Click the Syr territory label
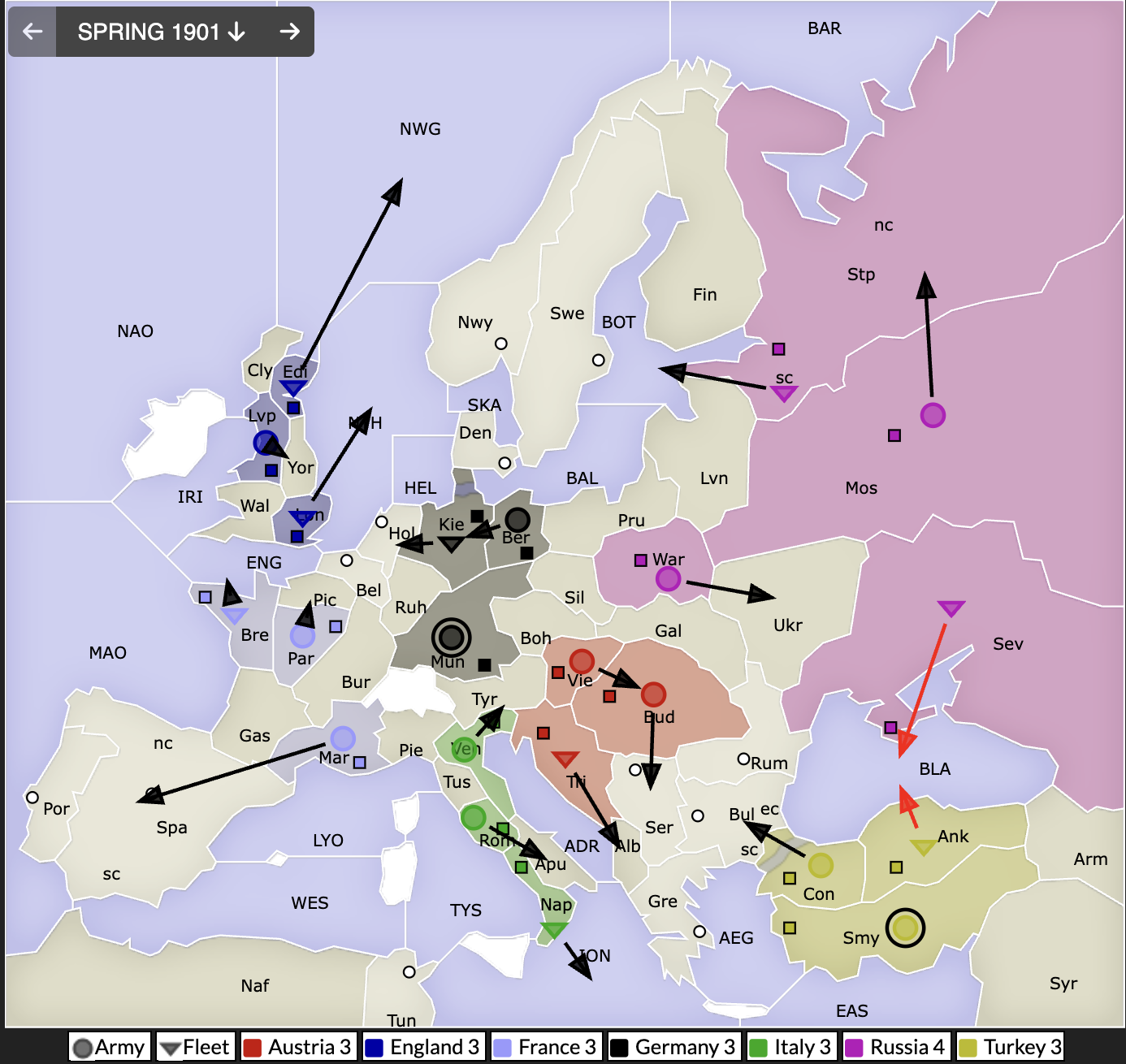The height and width of the screenshot is (1064, 1126). [x=1063, y=984]
